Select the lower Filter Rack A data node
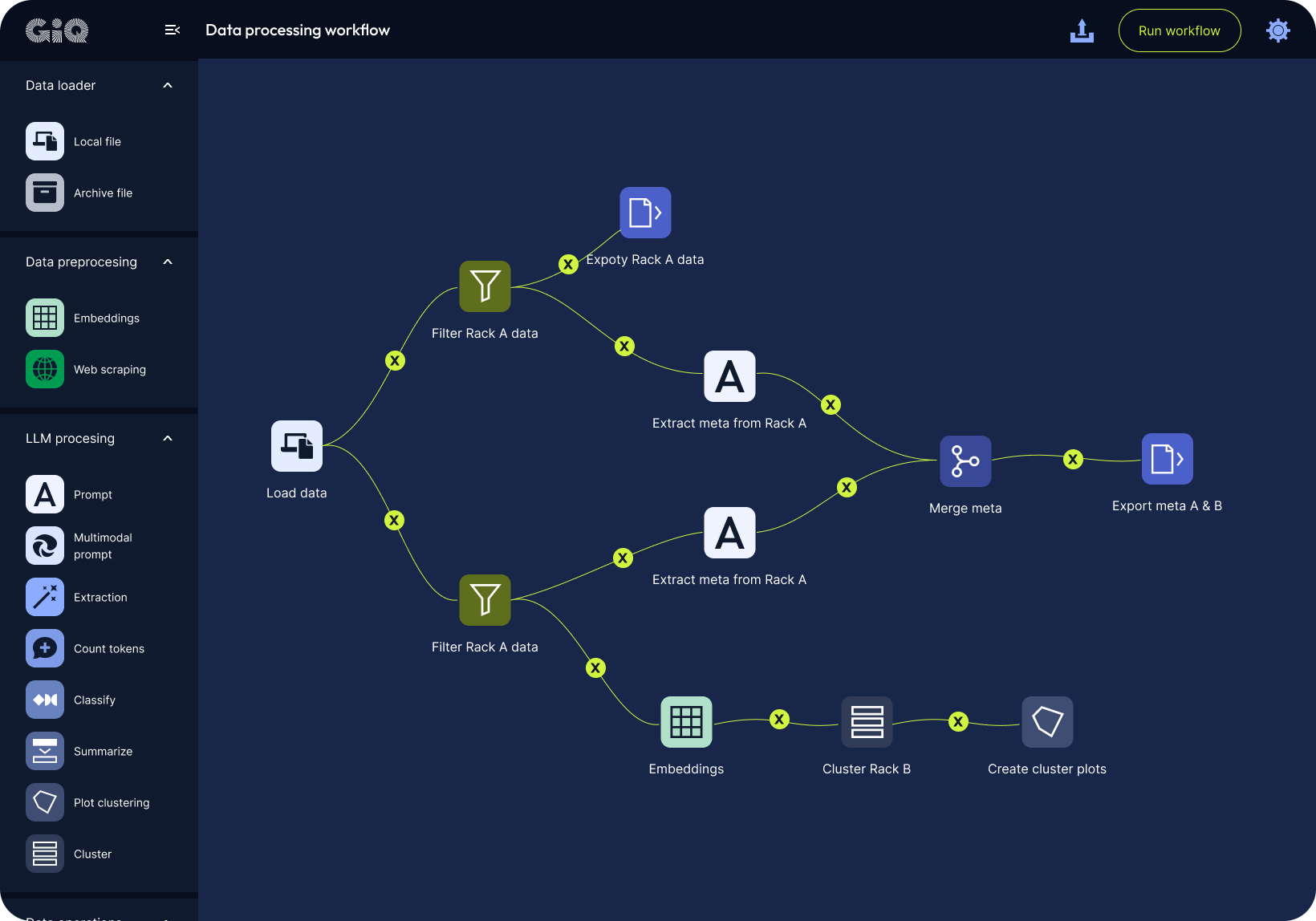This screenshot has width=1316, height=921. (x=485, y=600)
